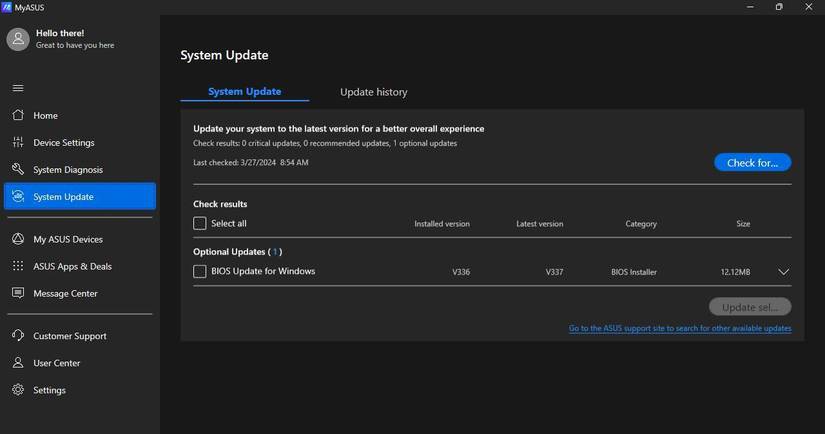The height and width of the screenshot is (434, 825).
Task: Toggle the hamburger menu to collapse sidebar
Action: [x=18, y=88]
